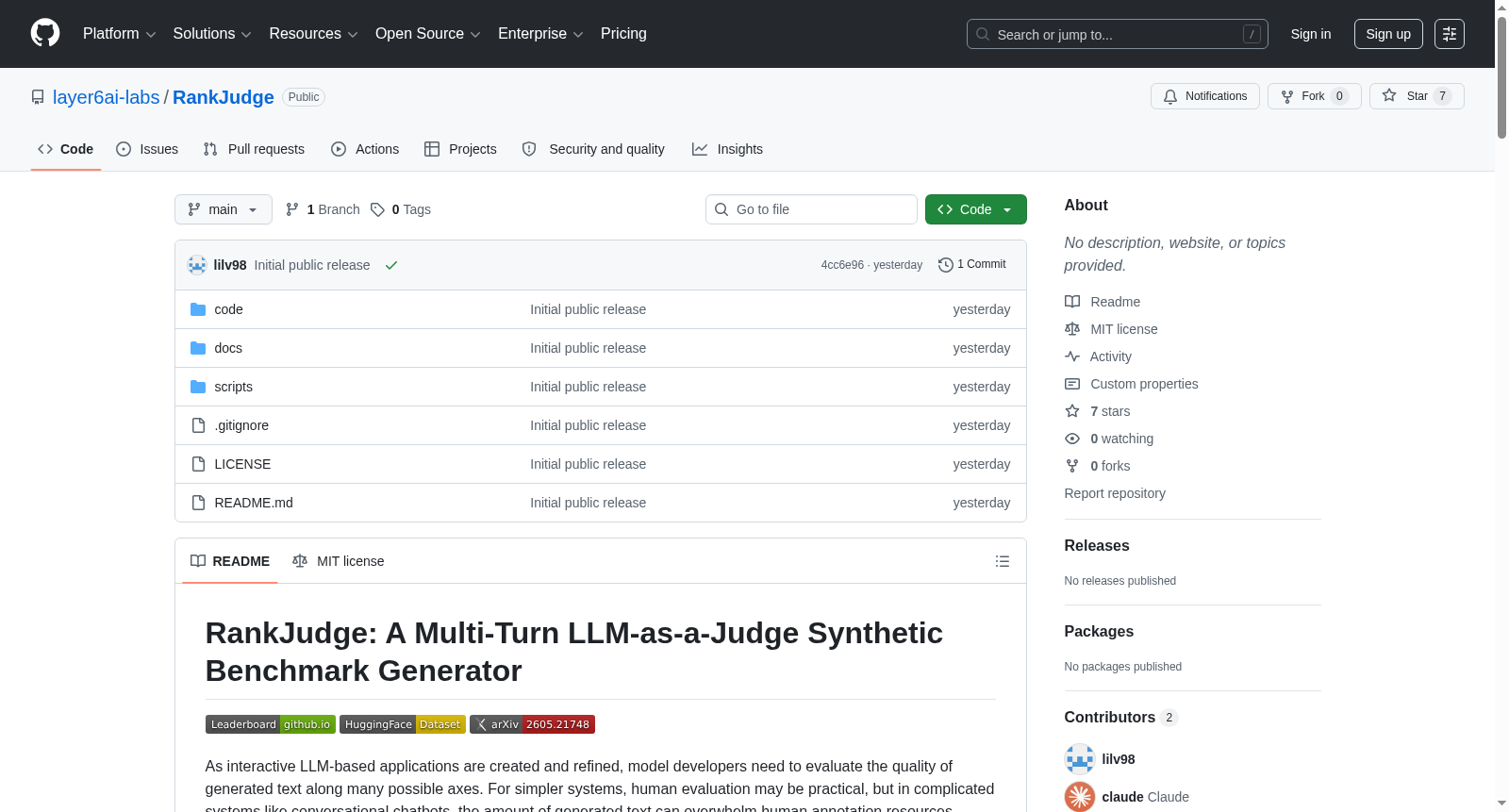Viewport: 1509px width, 812px height.
Task: Expand the Enterprise menu
Action: (540, 34)
